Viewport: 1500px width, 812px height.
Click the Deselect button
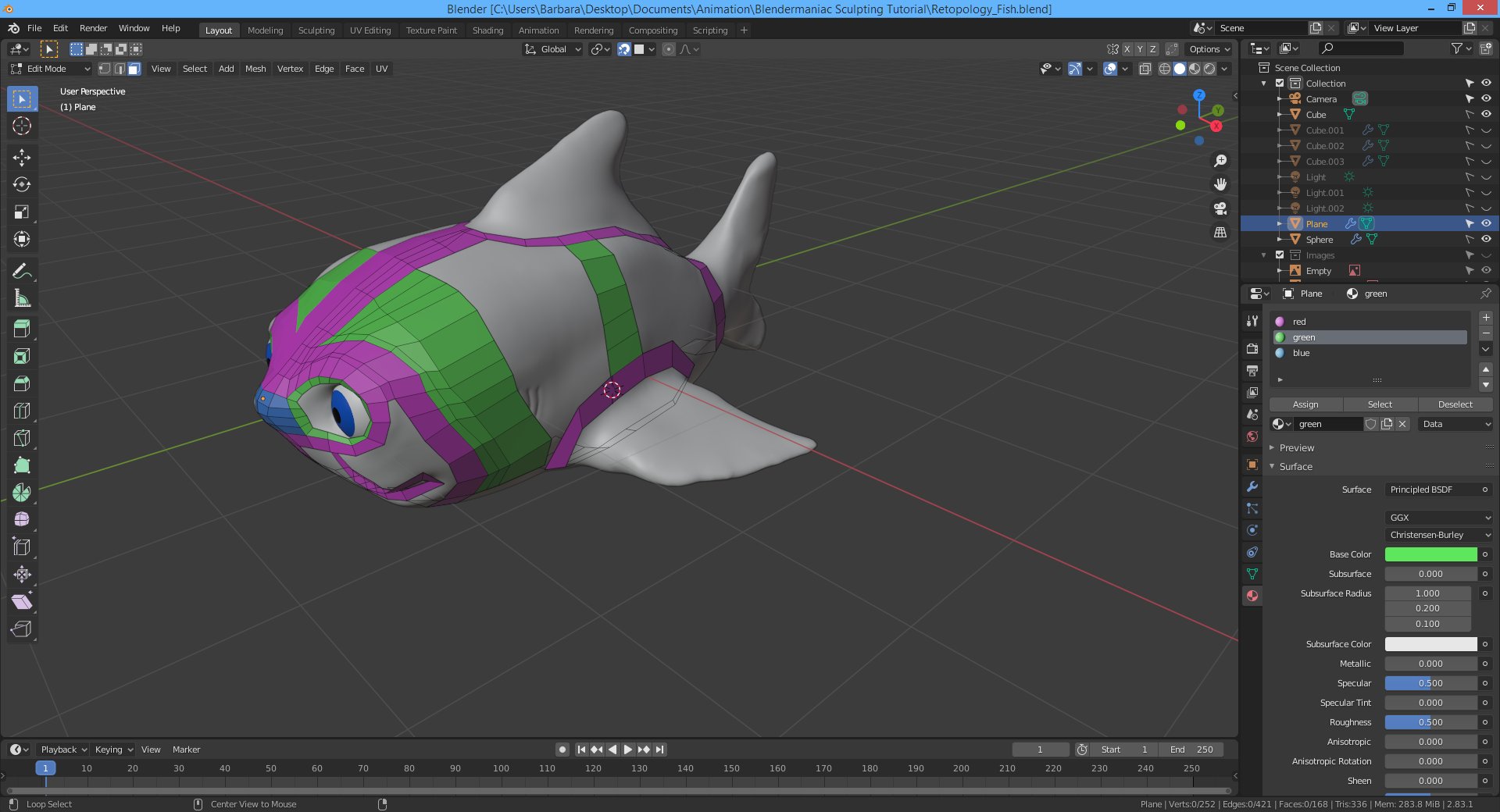tap(1455, 404)
